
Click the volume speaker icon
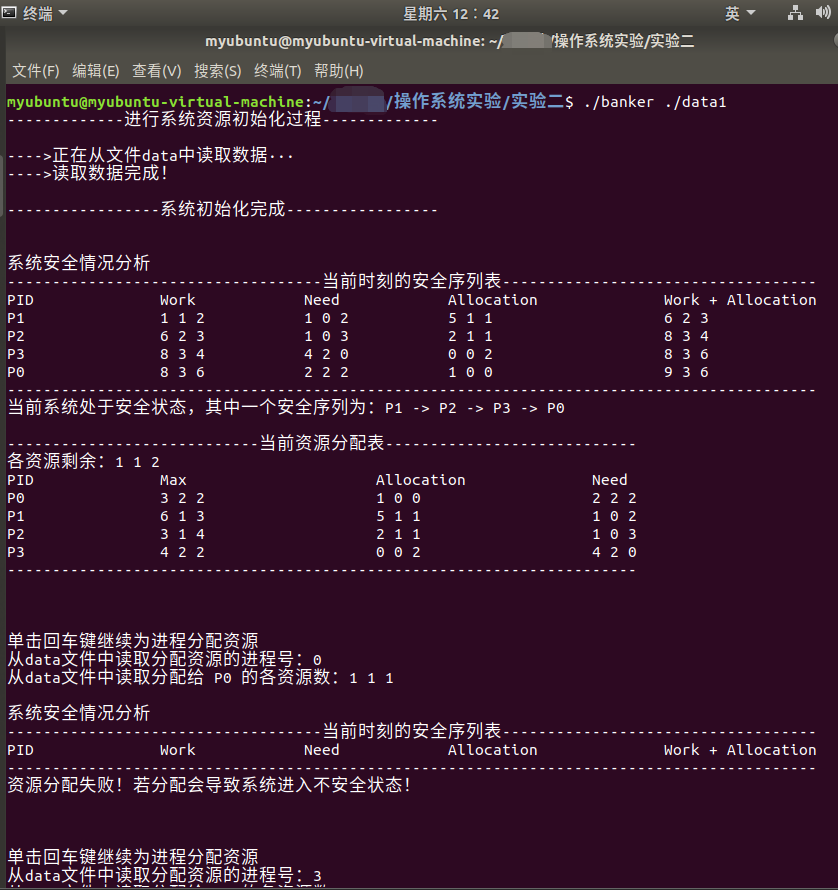click(823, 12)
